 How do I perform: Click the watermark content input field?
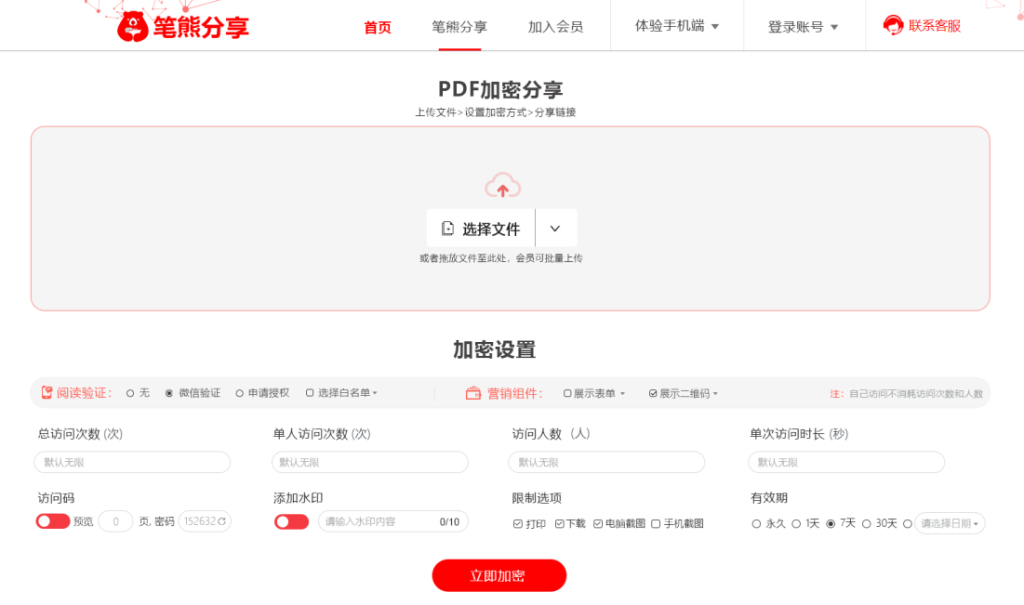coord(393,521)
